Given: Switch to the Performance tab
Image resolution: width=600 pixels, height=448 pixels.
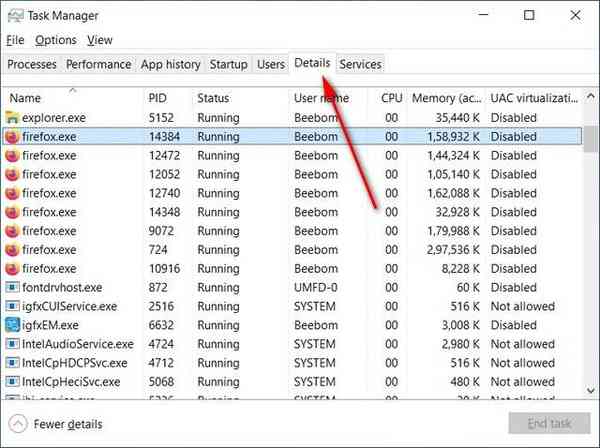Looking at the screenshot, I should coord(98,64).
